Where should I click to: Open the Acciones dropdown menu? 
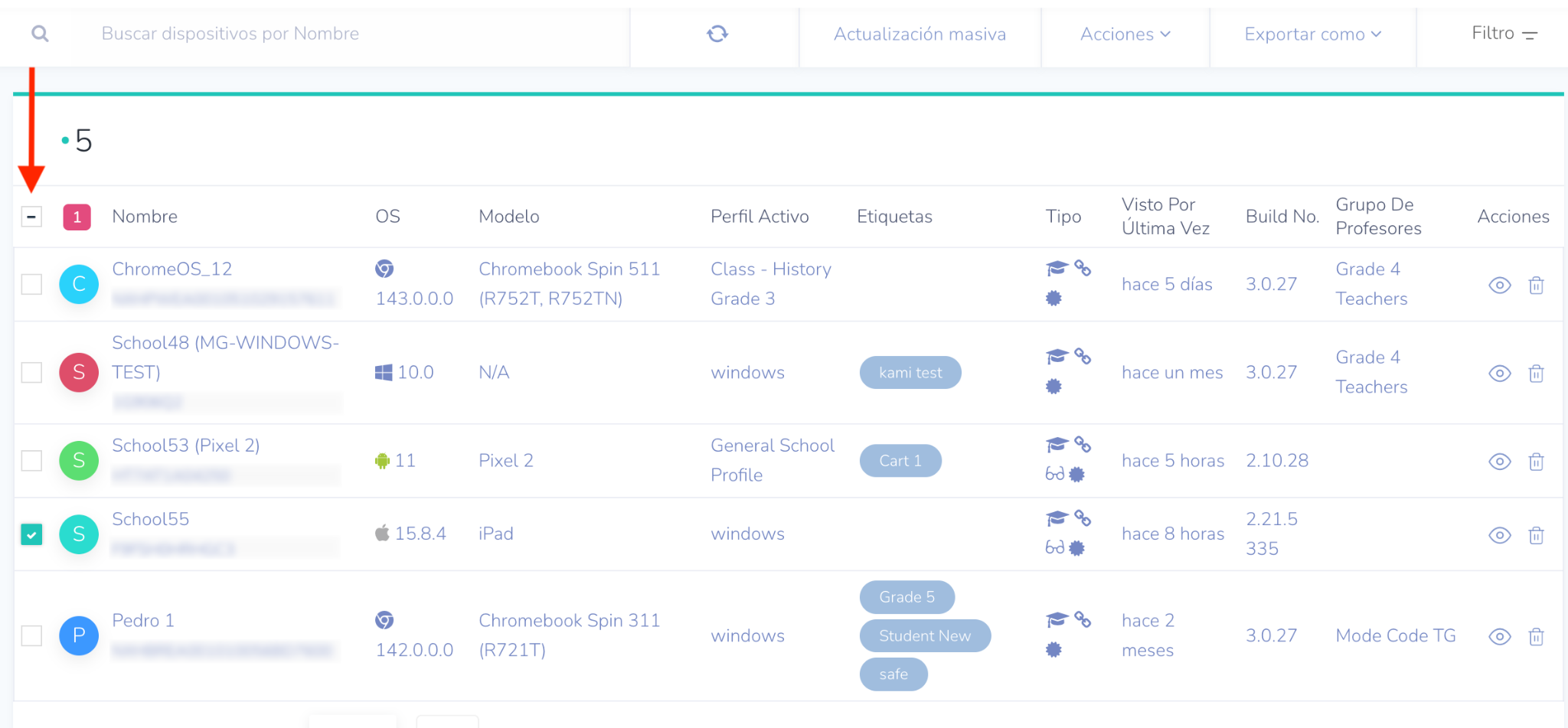tap(1125, 34)
